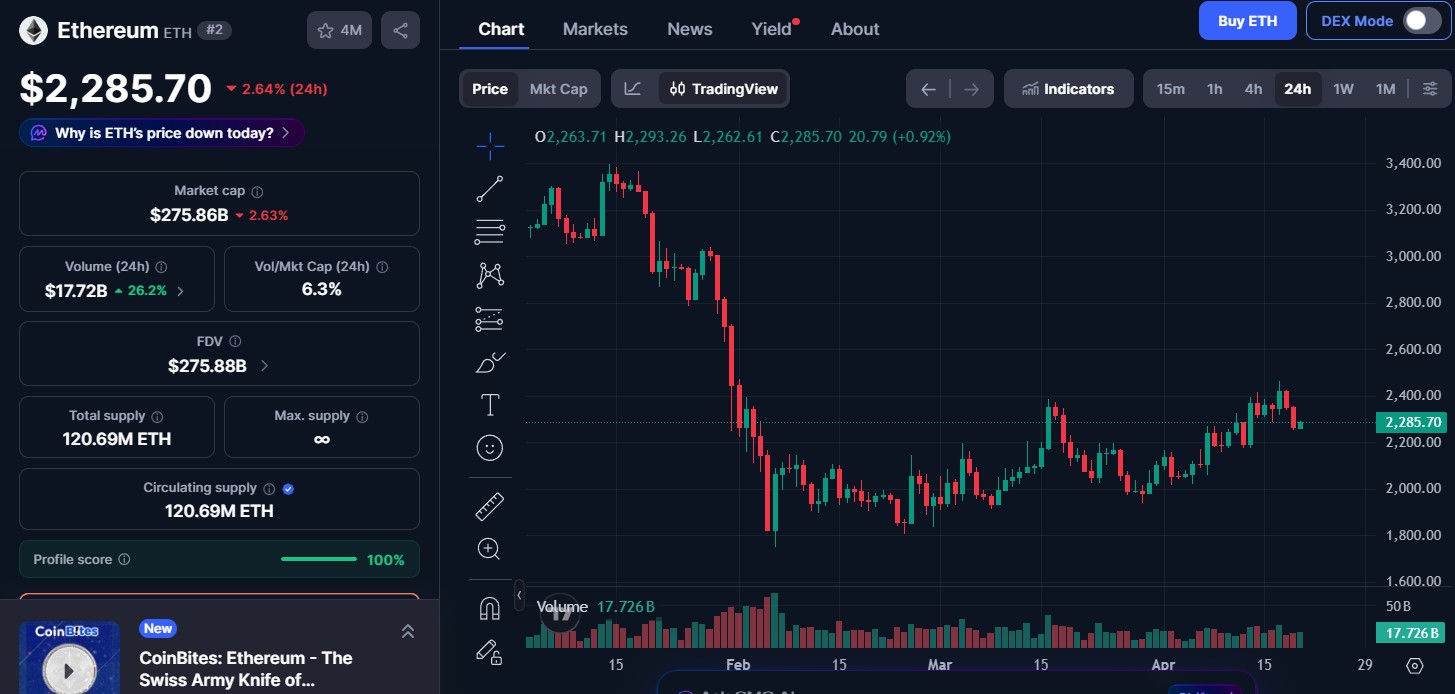The image size is (1455, 694).
Task: Expand the FDV details chevron
Action: [x=263, y=366]
